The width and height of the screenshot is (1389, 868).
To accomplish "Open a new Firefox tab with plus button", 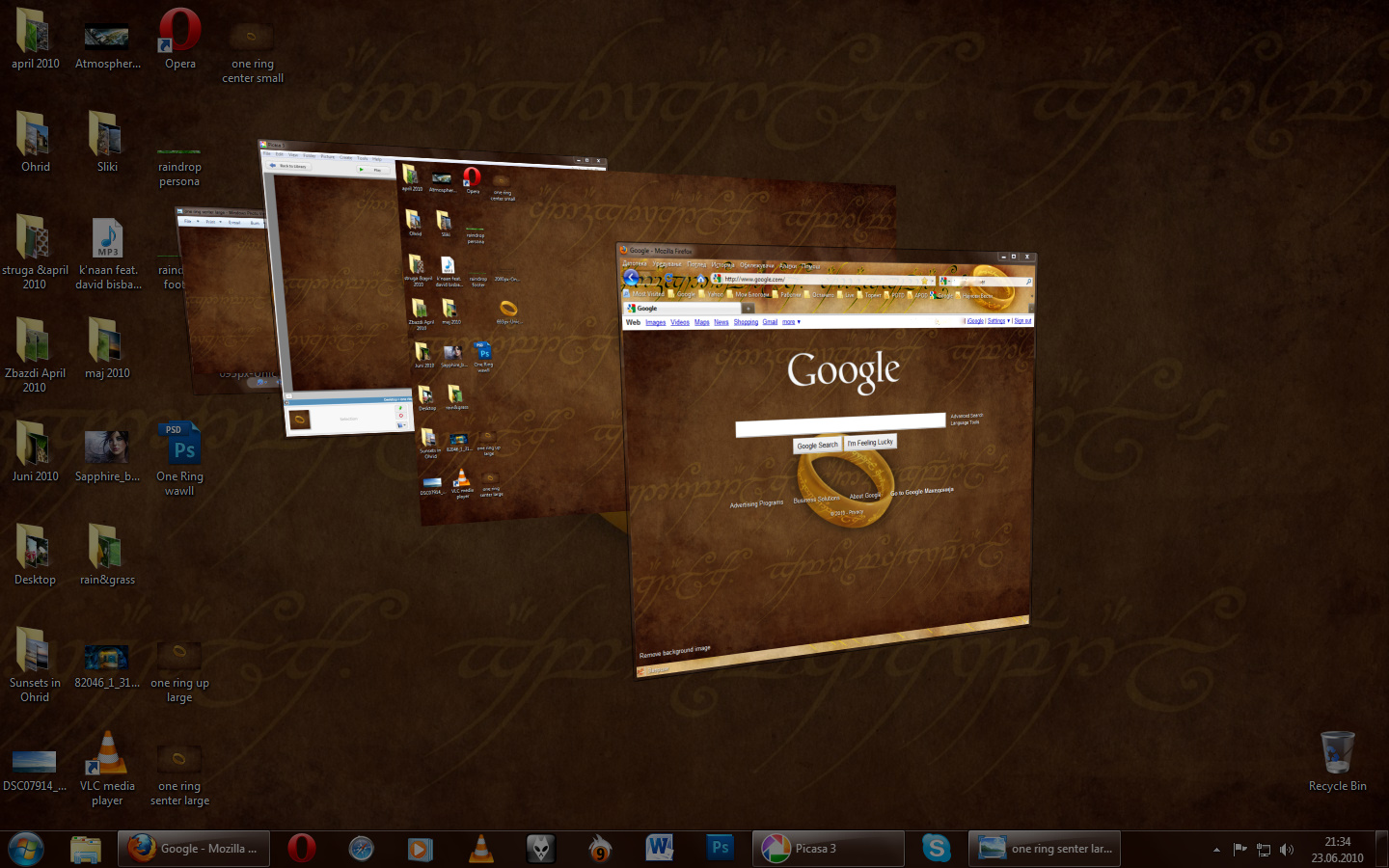I will (x=748, y=309).
